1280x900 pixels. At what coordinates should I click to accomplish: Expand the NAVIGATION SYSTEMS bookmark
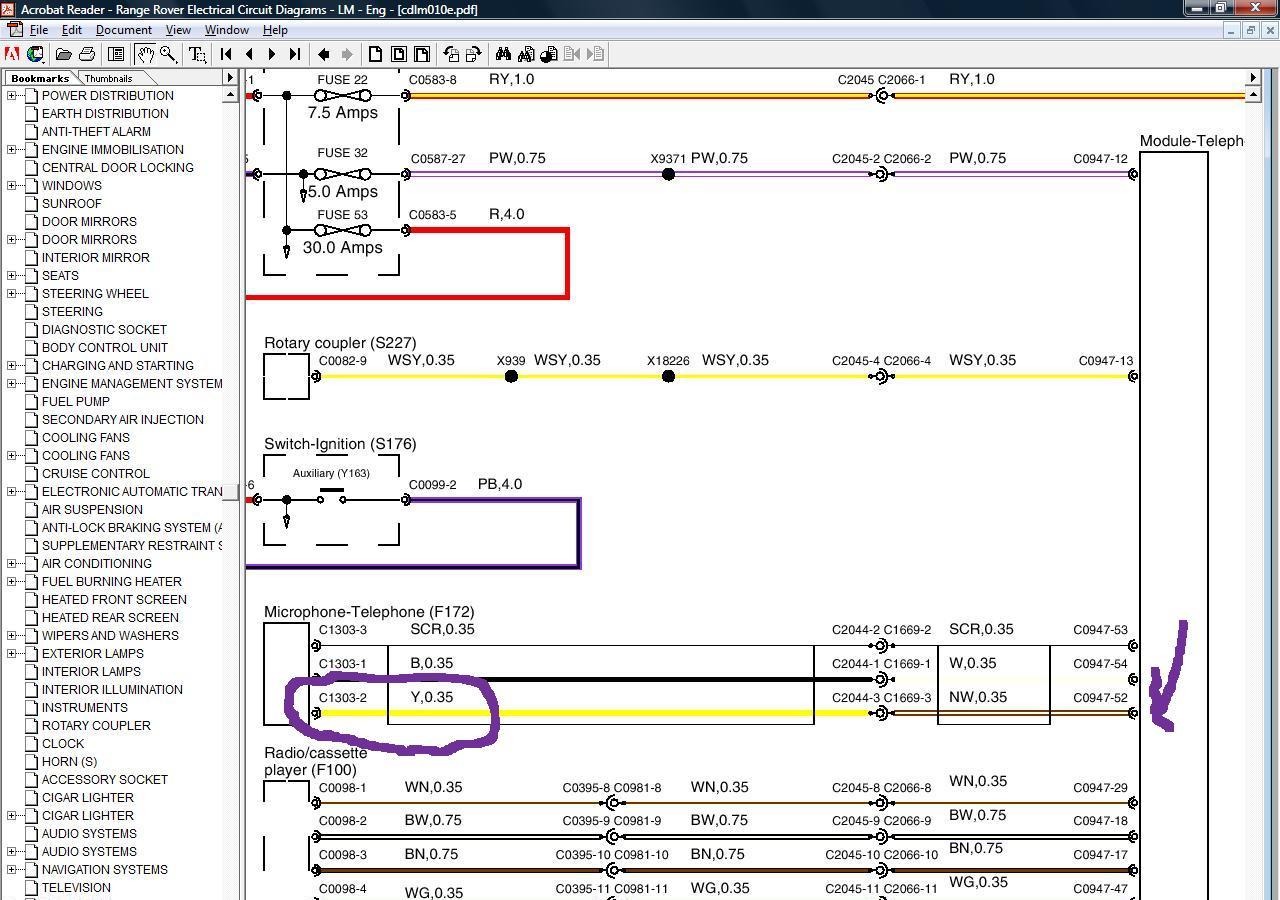pyautogui.click(x=12, y=870)
